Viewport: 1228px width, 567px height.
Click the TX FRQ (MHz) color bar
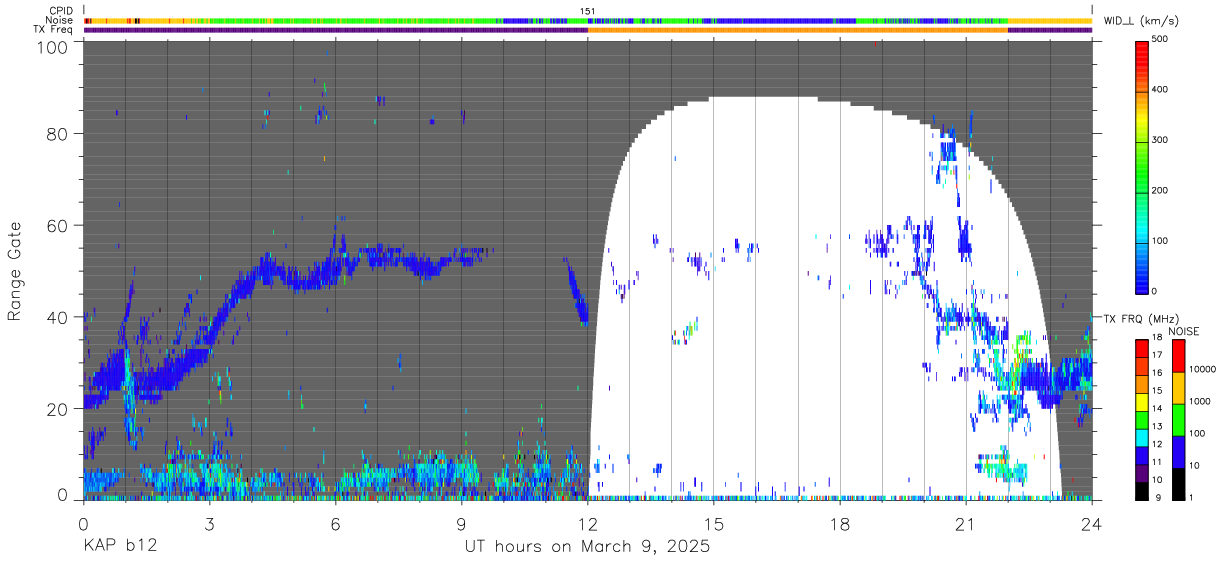point(1143,419)
